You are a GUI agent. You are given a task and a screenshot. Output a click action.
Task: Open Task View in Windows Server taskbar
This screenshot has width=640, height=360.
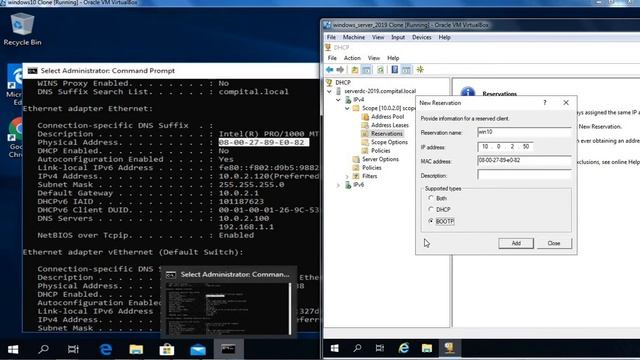(380, 348)
